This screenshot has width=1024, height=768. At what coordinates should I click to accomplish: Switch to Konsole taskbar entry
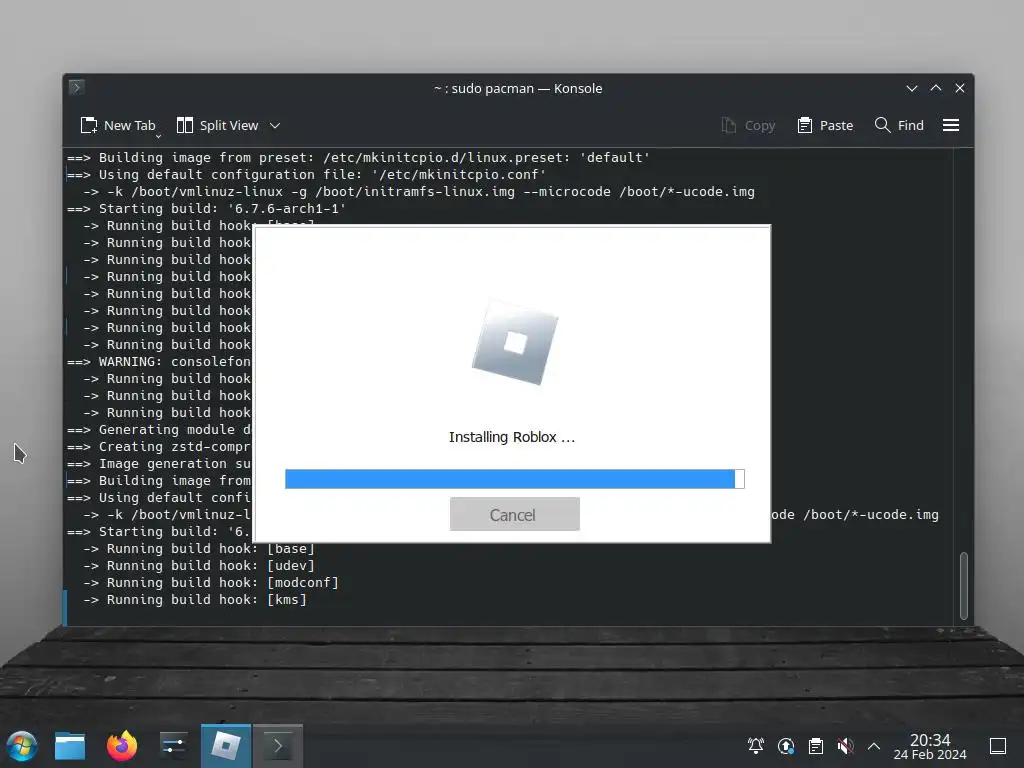tap(278, 746)
